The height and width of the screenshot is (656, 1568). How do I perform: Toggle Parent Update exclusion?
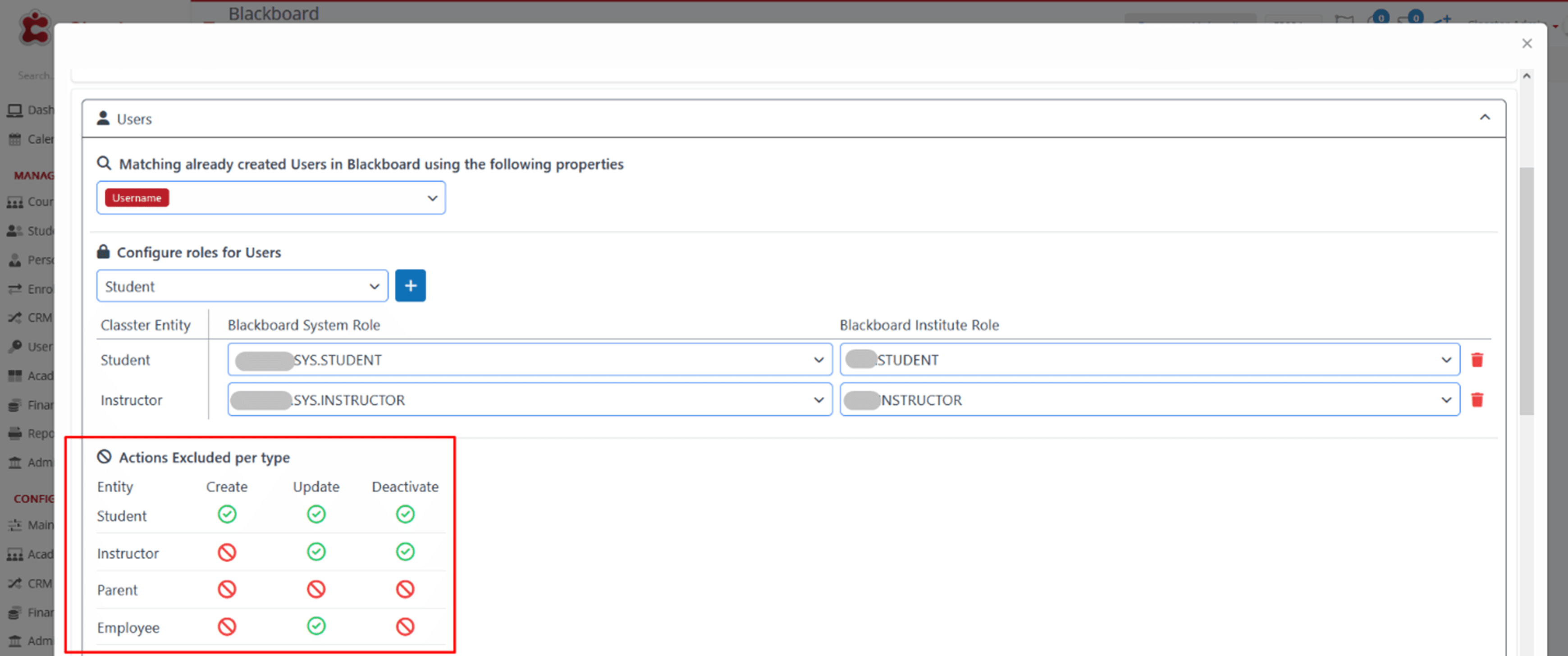316,590
